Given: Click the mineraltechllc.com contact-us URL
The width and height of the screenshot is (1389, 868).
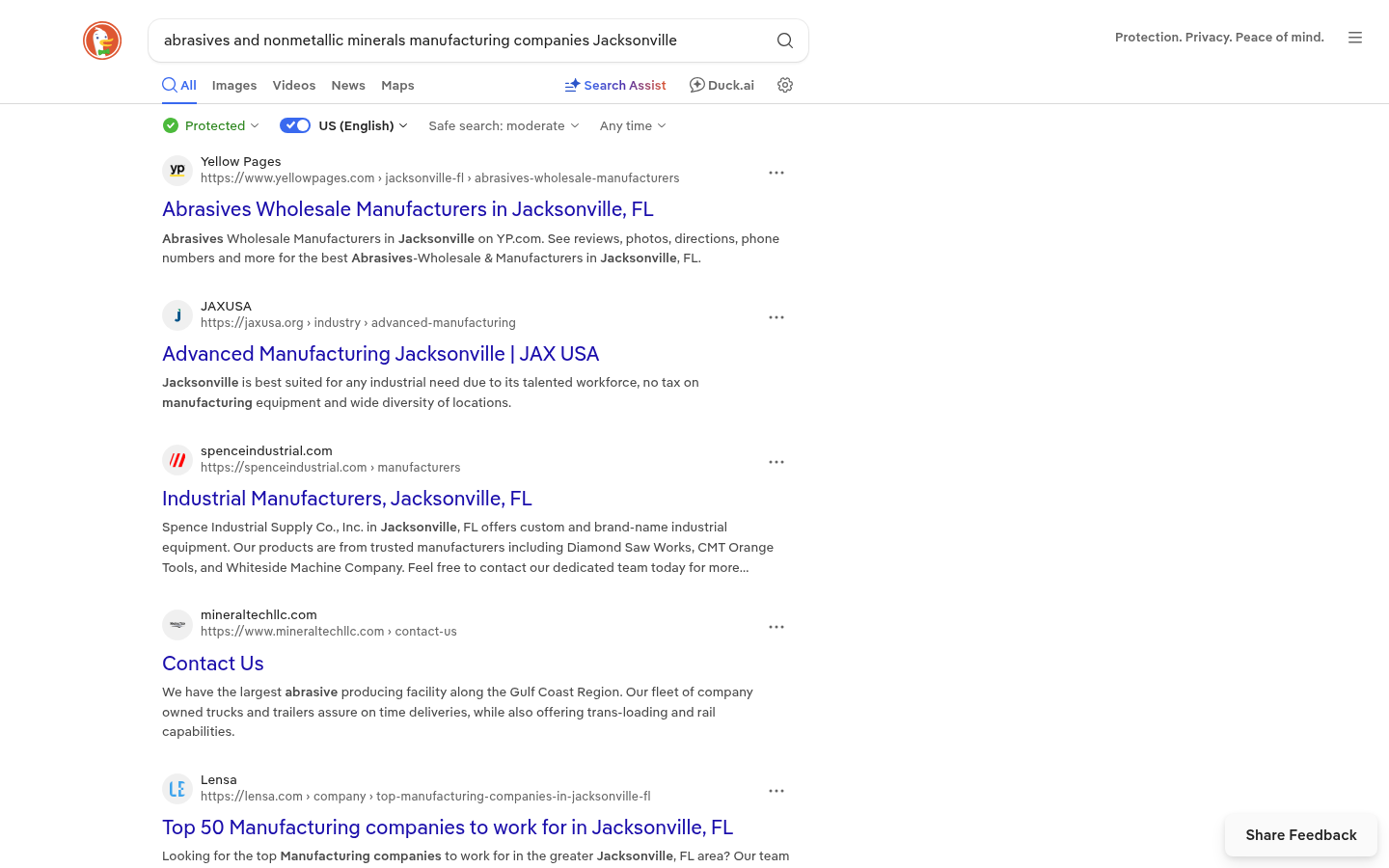Looking at the screenshot, I should pos(329,632).
